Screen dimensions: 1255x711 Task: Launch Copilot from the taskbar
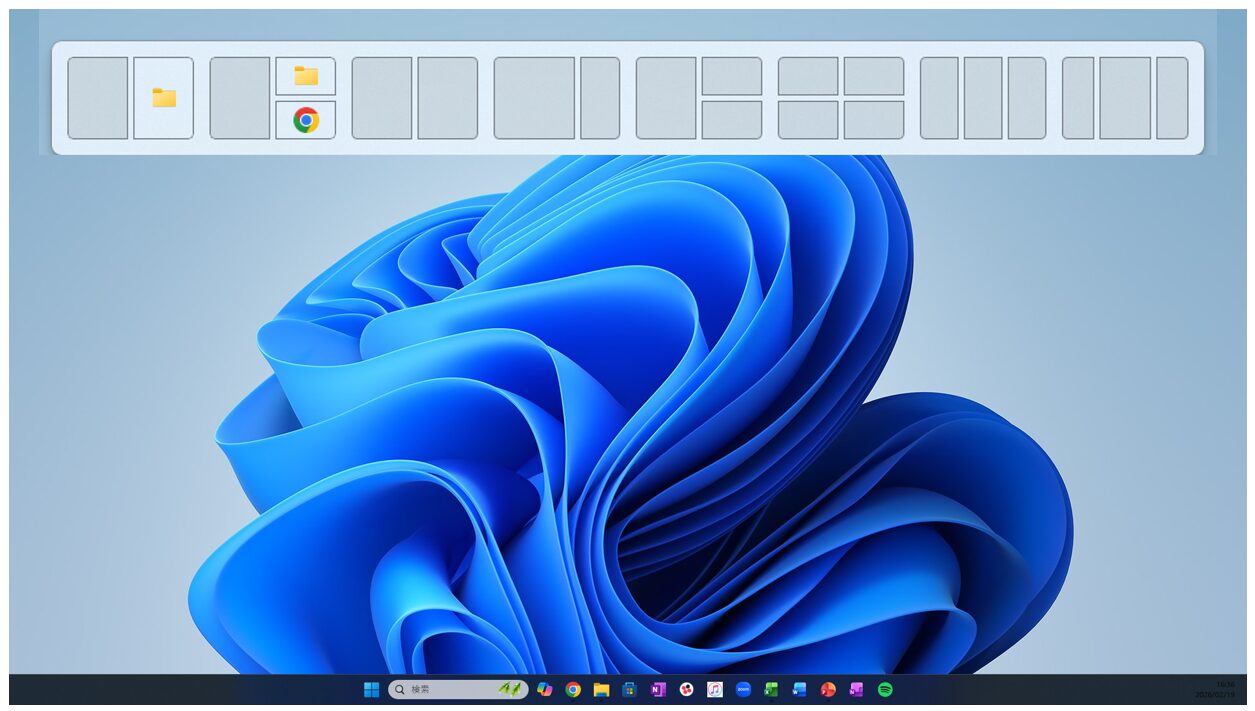click(544, 689)
